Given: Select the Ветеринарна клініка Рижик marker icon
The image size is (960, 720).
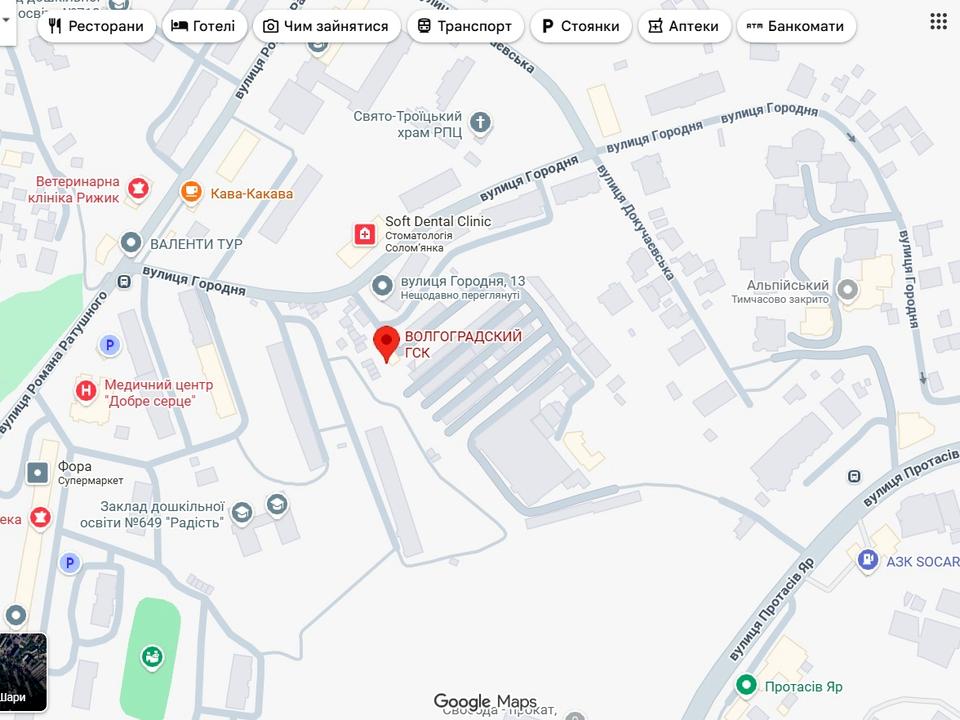Looking at the screenshot, I should pyautogui.click(x=138, y=188).
